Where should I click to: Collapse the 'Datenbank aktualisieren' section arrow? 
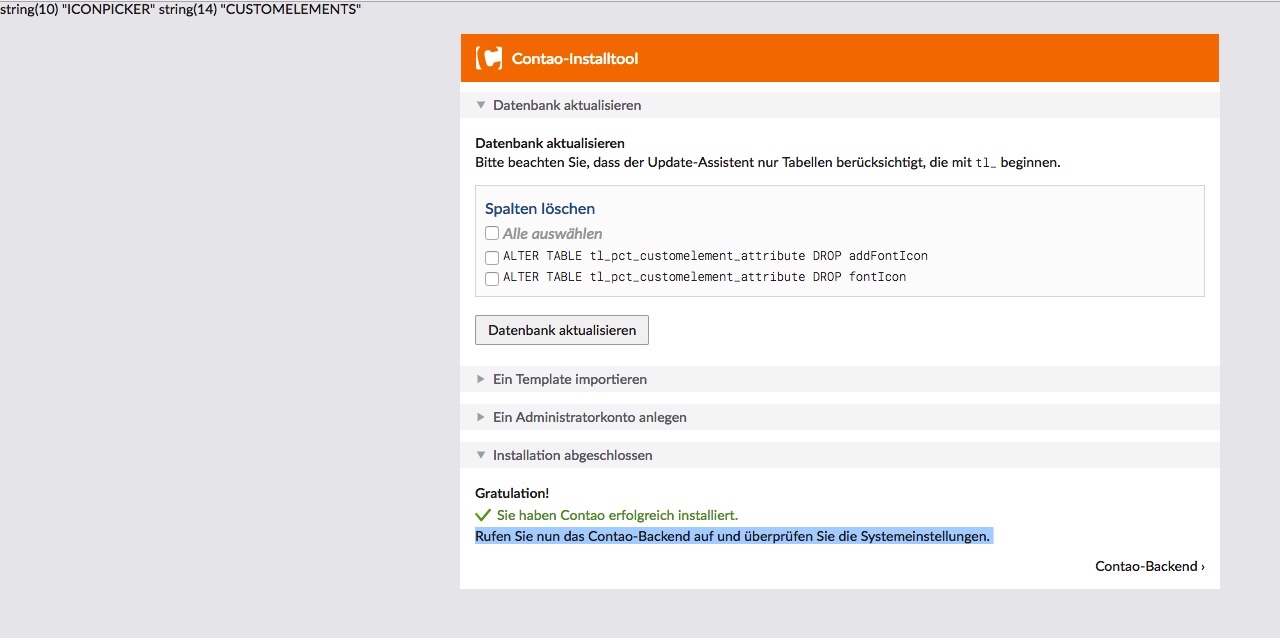(x=481, y=105)
